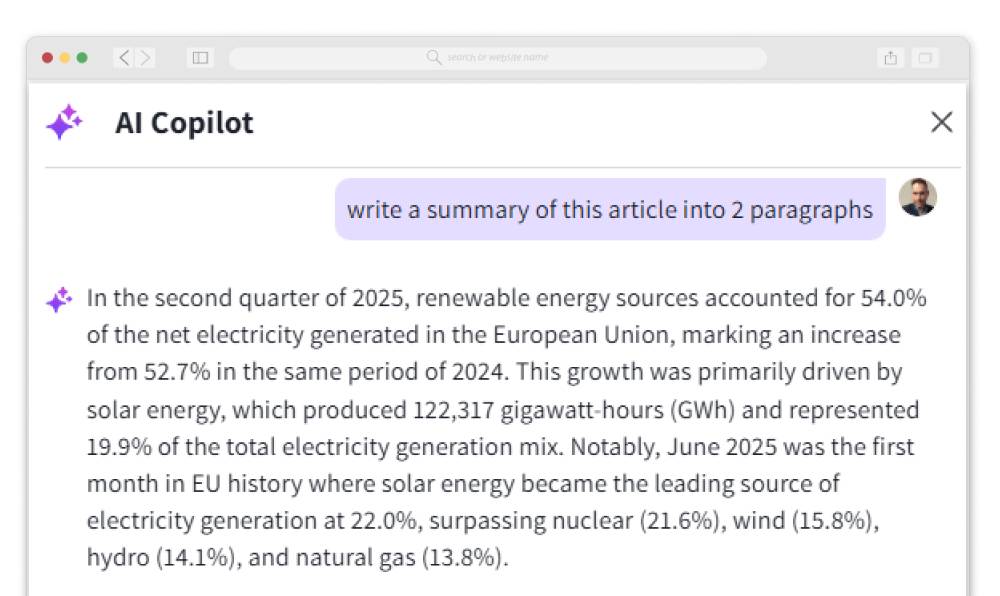Viewport: 1000px width, 596px height.
Task: Click the purple AI Copilot sparkle logo
Action: click(64, 122)
